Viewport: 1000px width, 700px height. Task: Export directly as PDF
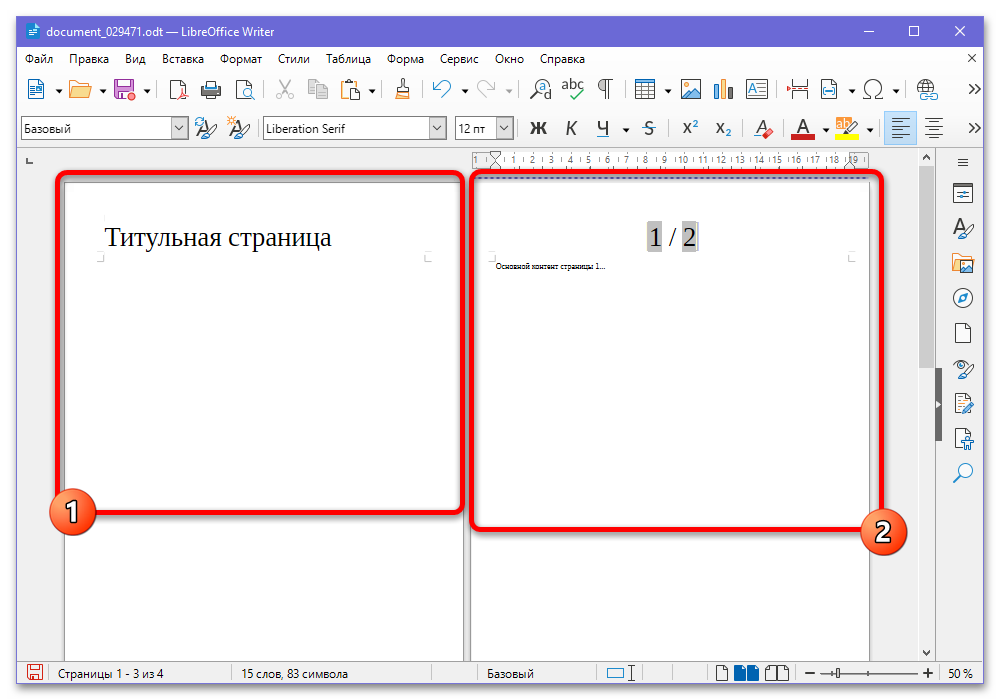179,89
